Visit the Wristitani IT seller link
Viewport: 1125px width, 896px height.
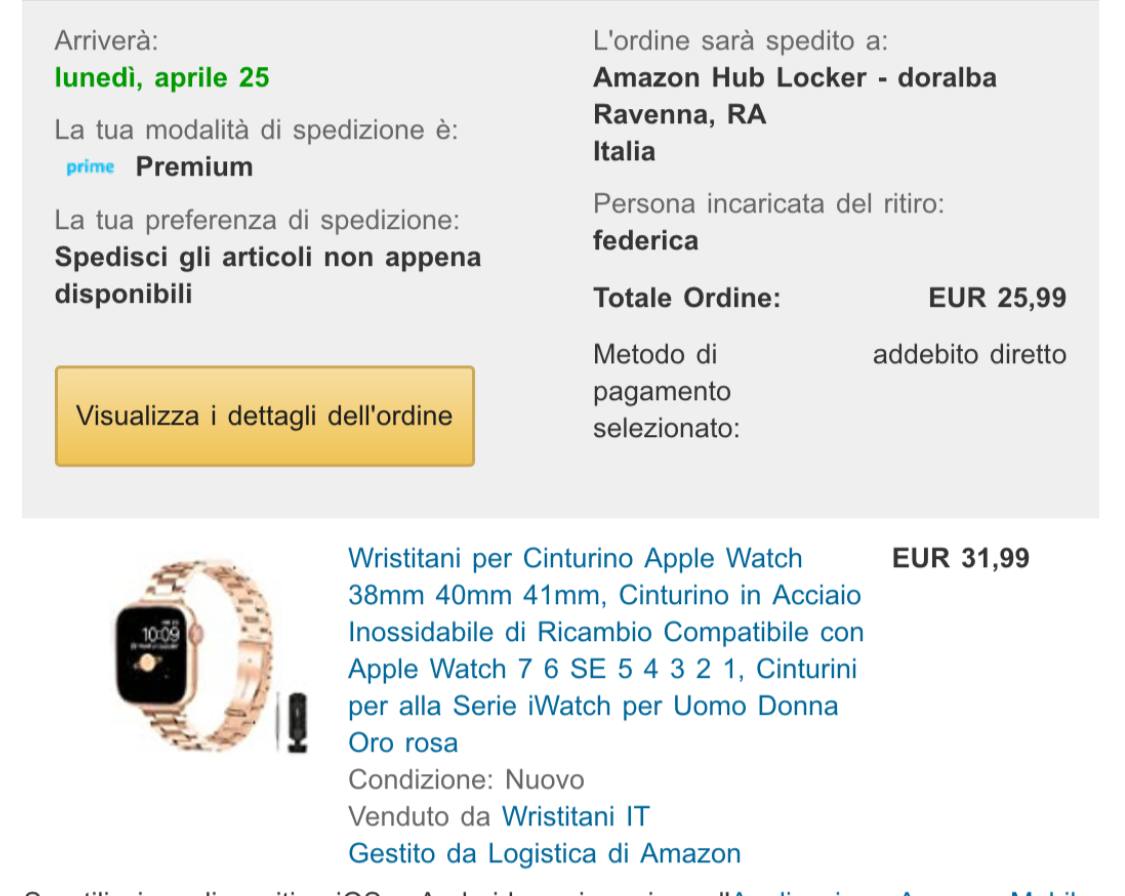click(x=575, y=816)
